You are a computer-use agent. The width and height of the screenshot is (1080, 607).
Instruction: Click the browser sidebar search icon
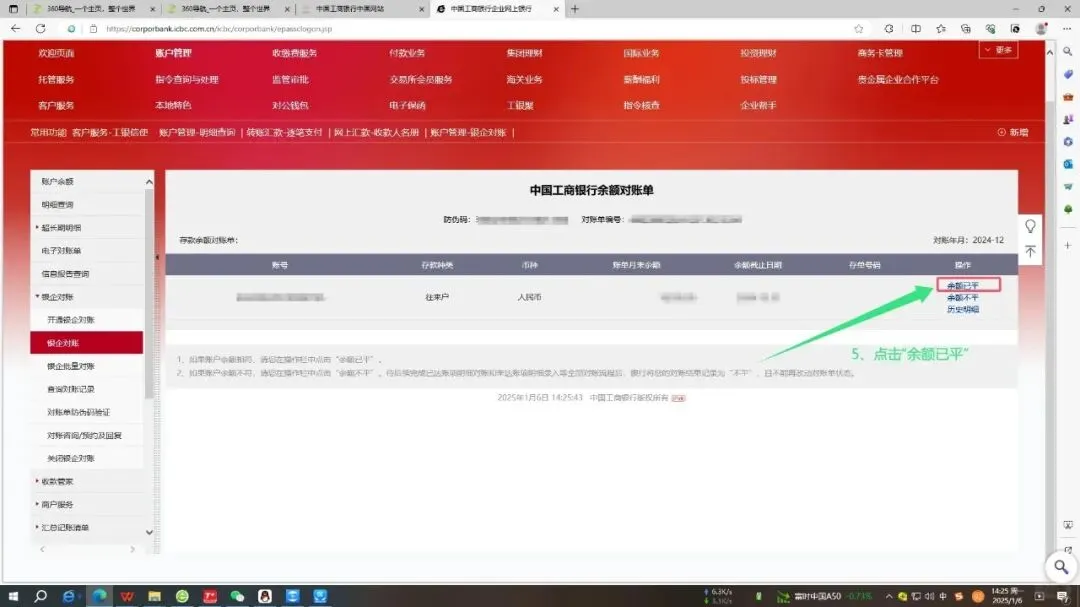point(1068,52)
